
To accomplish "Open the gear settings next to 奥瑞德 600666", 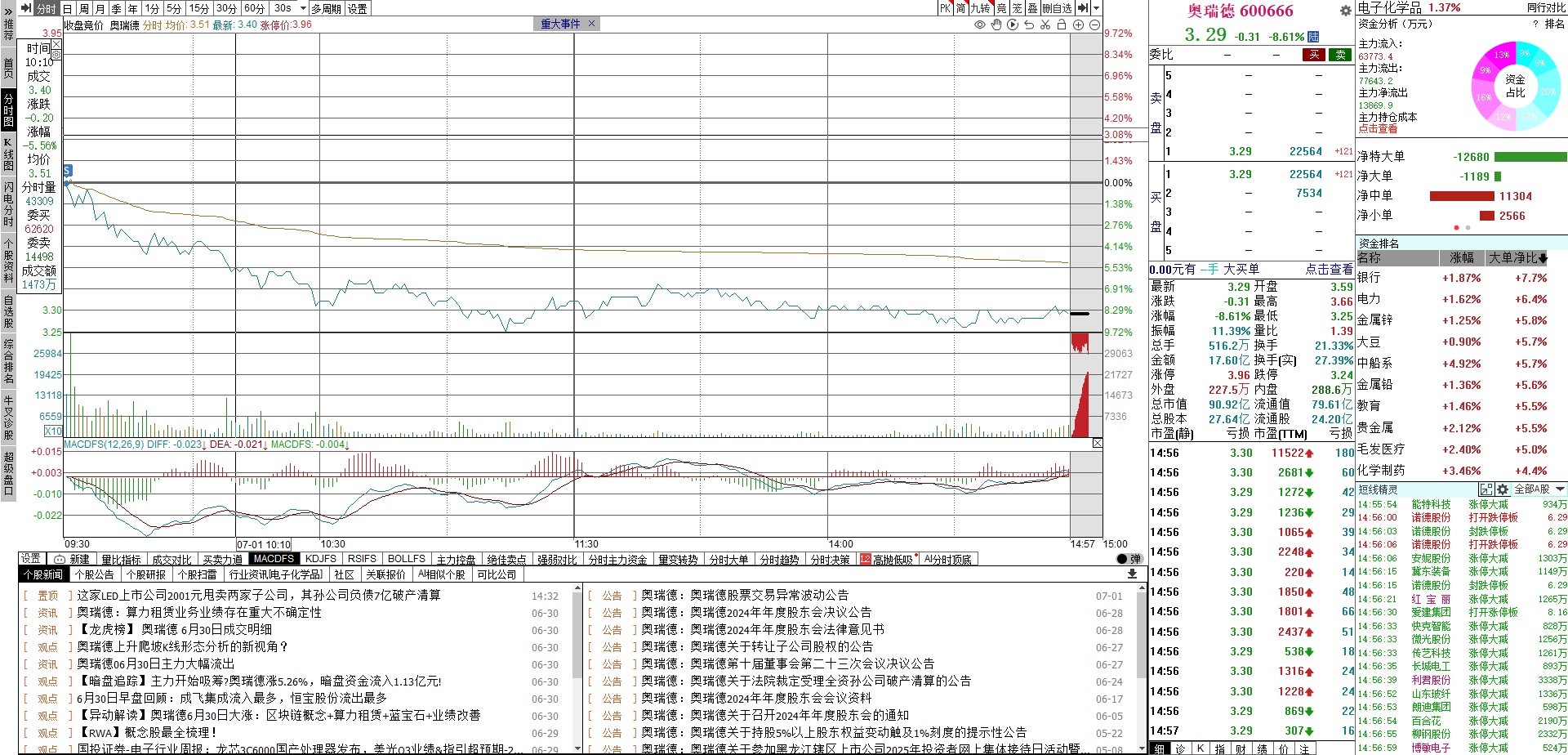I will [1345, 11].
